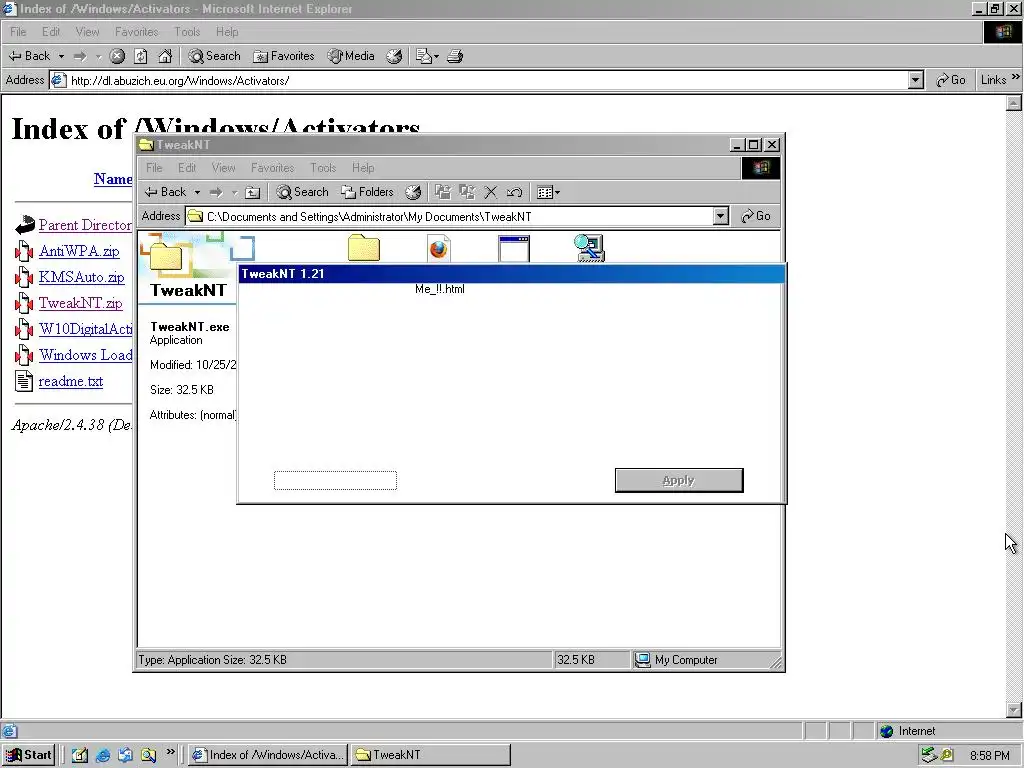
Task: Expand the Quick Launch overflow chevron
Action: 170,752
